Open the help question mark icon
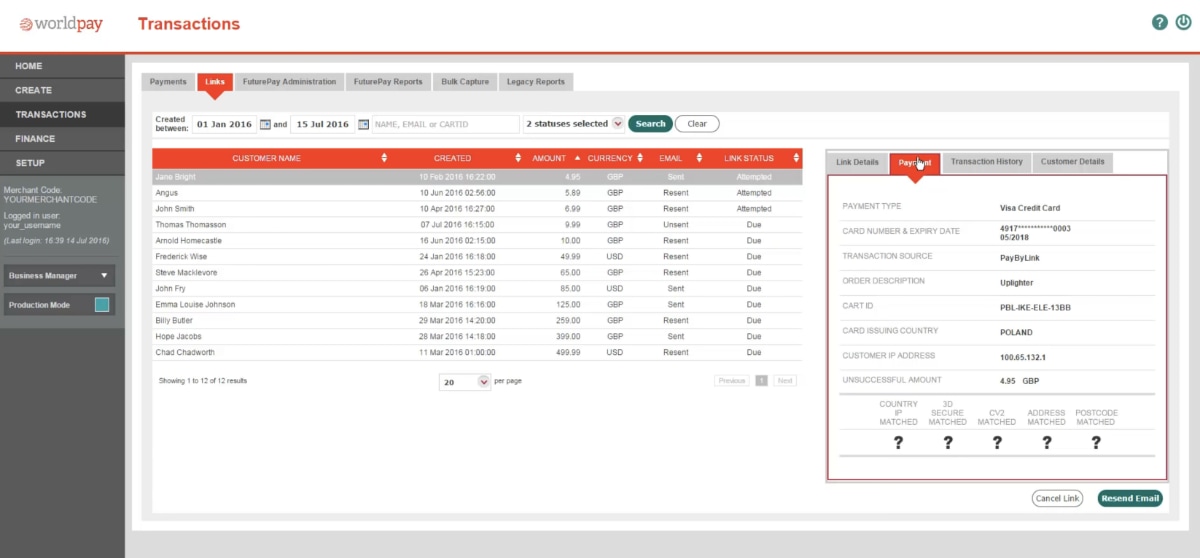The width and height of the screenshot is (1200, 558). pyautogui.click(x=1159, y=22)
